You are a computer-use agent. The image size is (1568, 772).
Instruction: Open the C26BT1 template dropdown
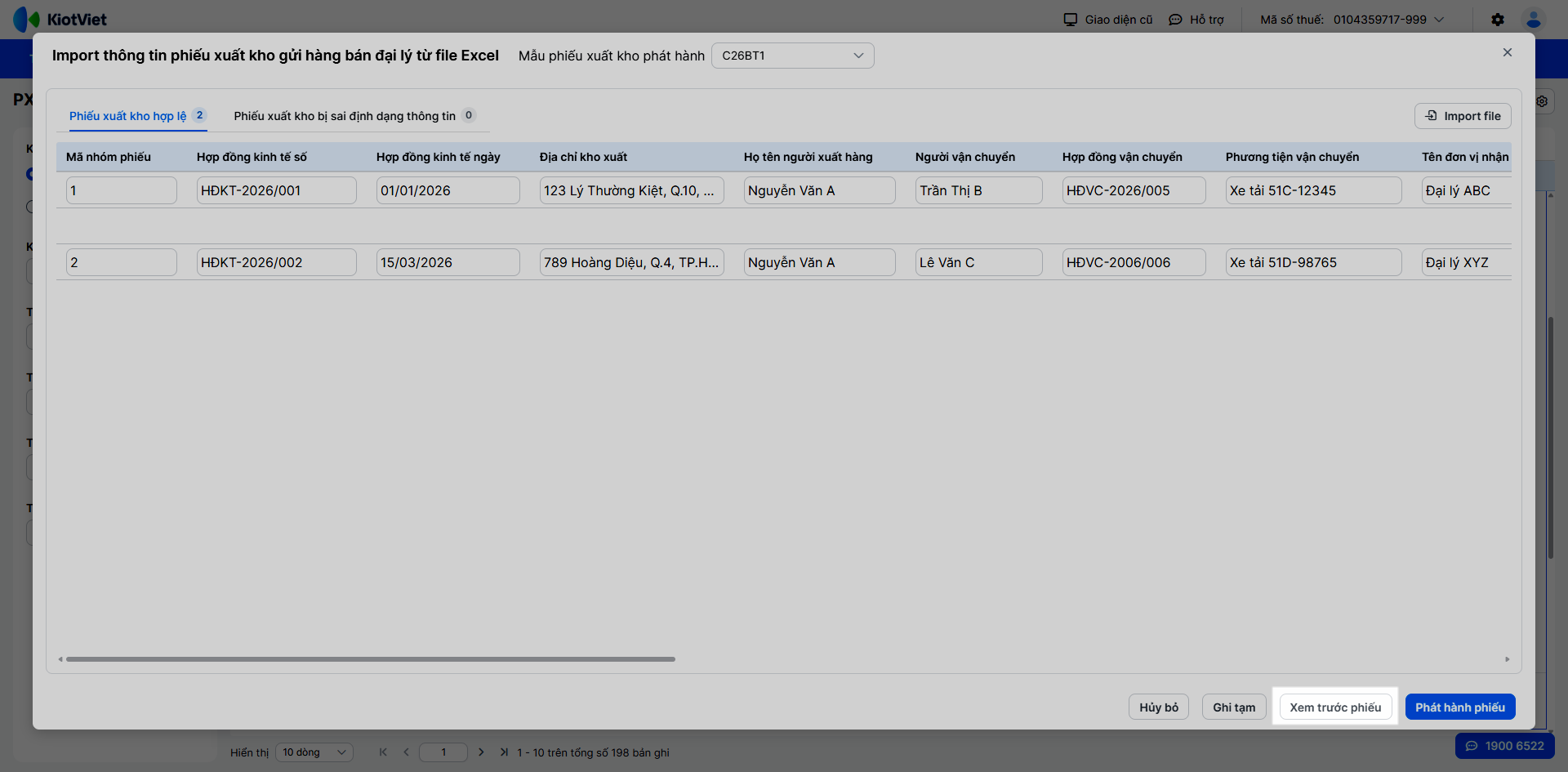click(792, 56)
